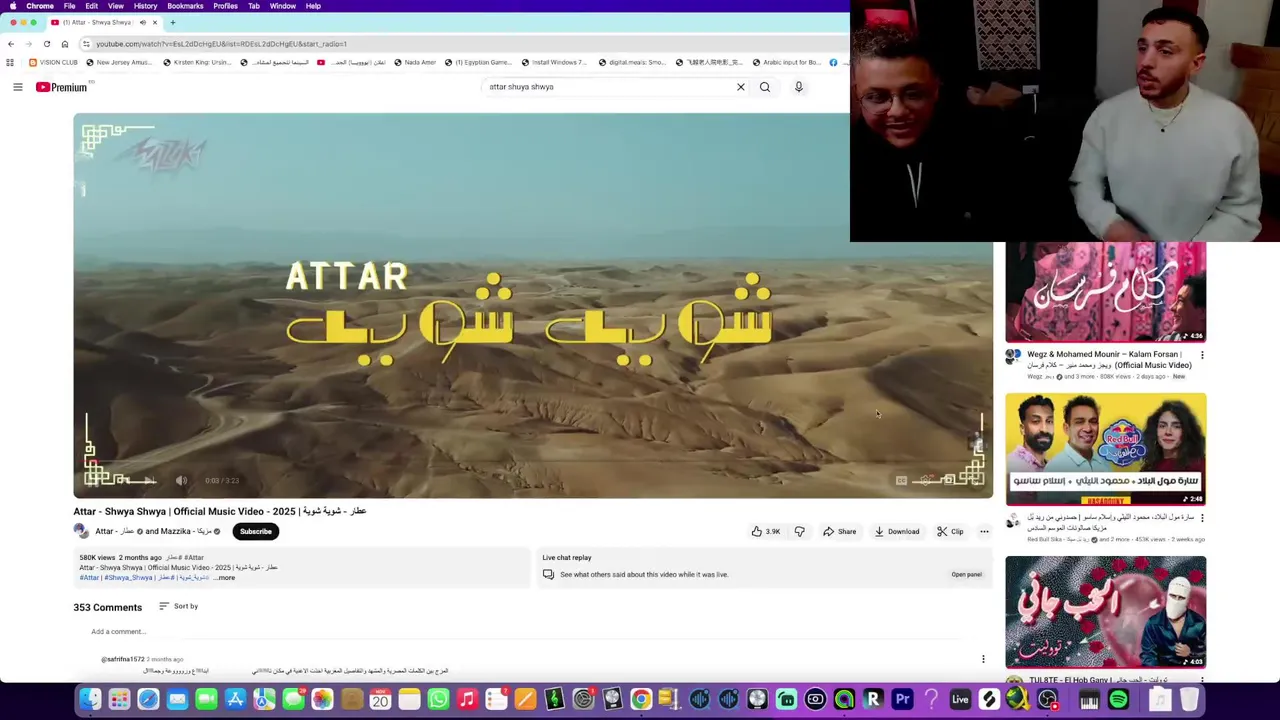Screen dimensions: 1280x720
Task: Open the Trash in the Dock
Action: 1189,700
